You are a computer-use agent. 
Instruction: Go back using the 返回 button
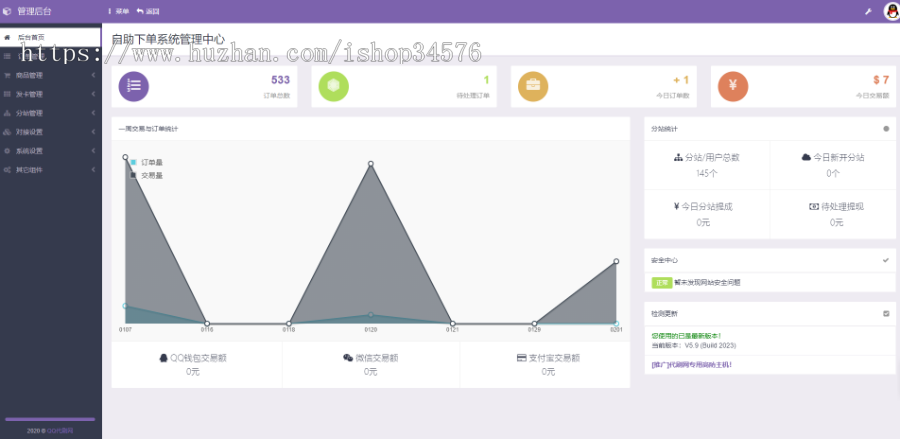coord(148,11)
